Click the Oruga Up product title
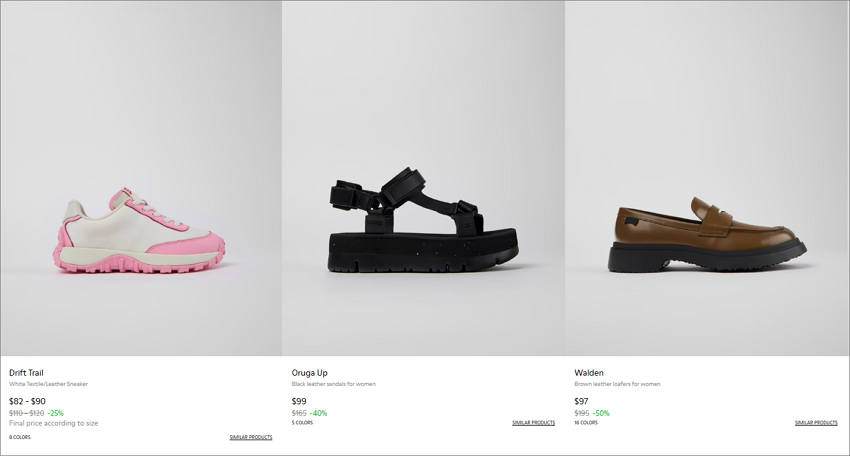The image size is (850, 456). pos(310,373)
